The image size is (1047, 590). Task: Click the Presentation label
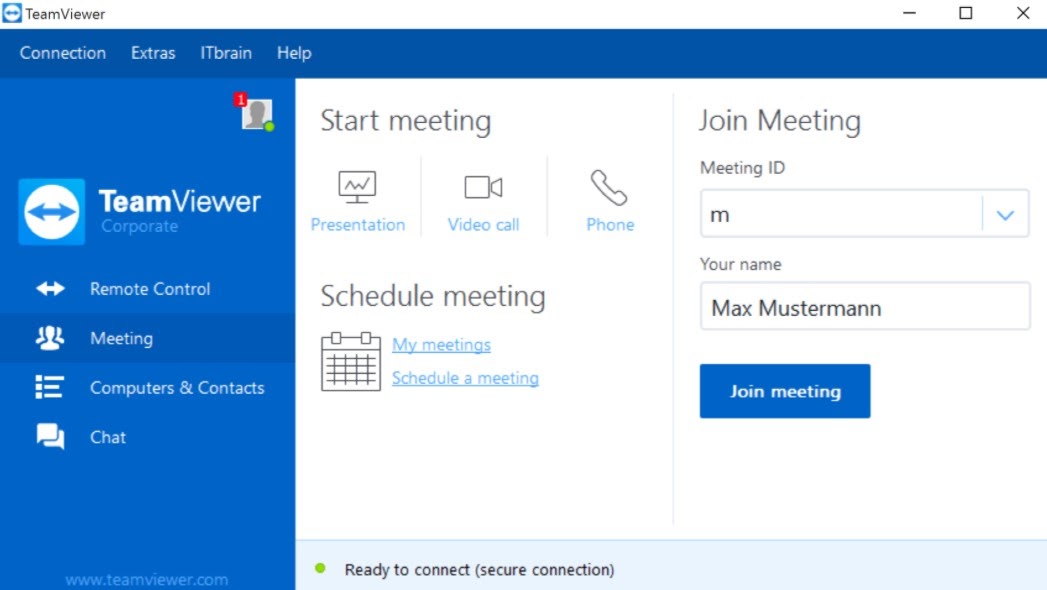point(358,225)
